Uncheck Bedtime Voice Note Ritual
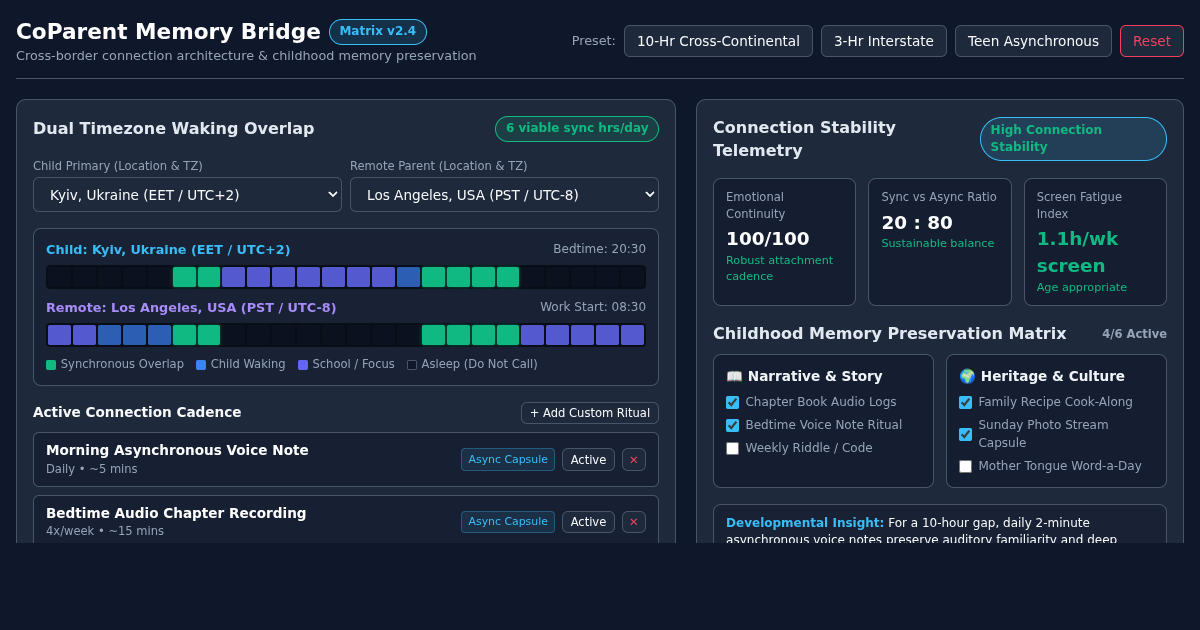This screenshot has height=630, width=1200. [x=733, y=425]
